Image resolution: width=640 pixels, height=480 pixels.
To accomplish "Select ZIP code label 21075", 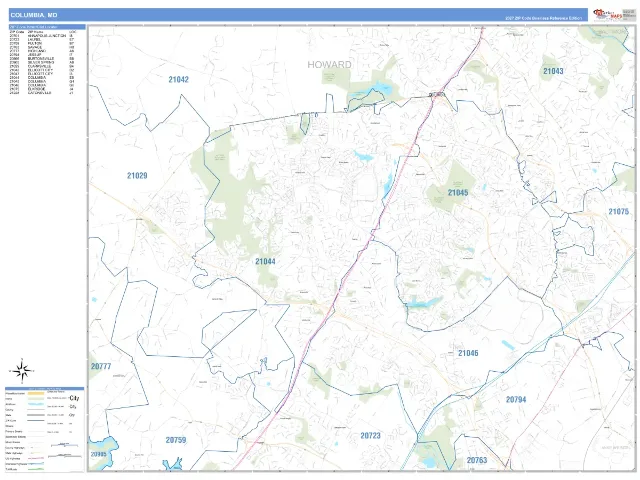I will click(x=619, y=211).
